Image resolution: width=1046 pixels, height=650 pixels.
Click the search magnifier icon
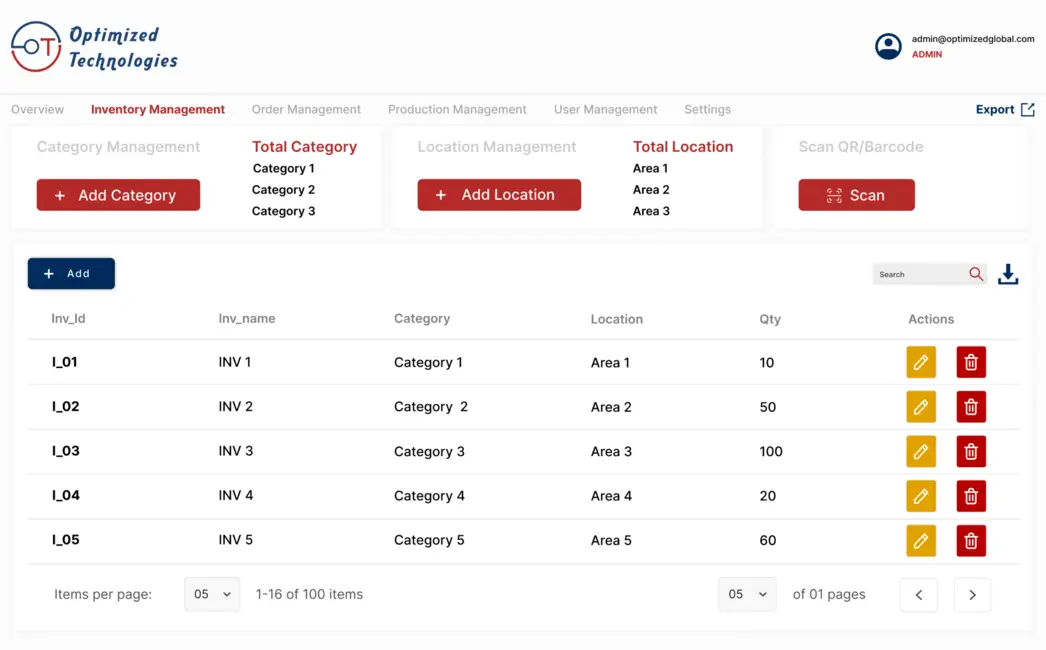(x=975, y=274)
